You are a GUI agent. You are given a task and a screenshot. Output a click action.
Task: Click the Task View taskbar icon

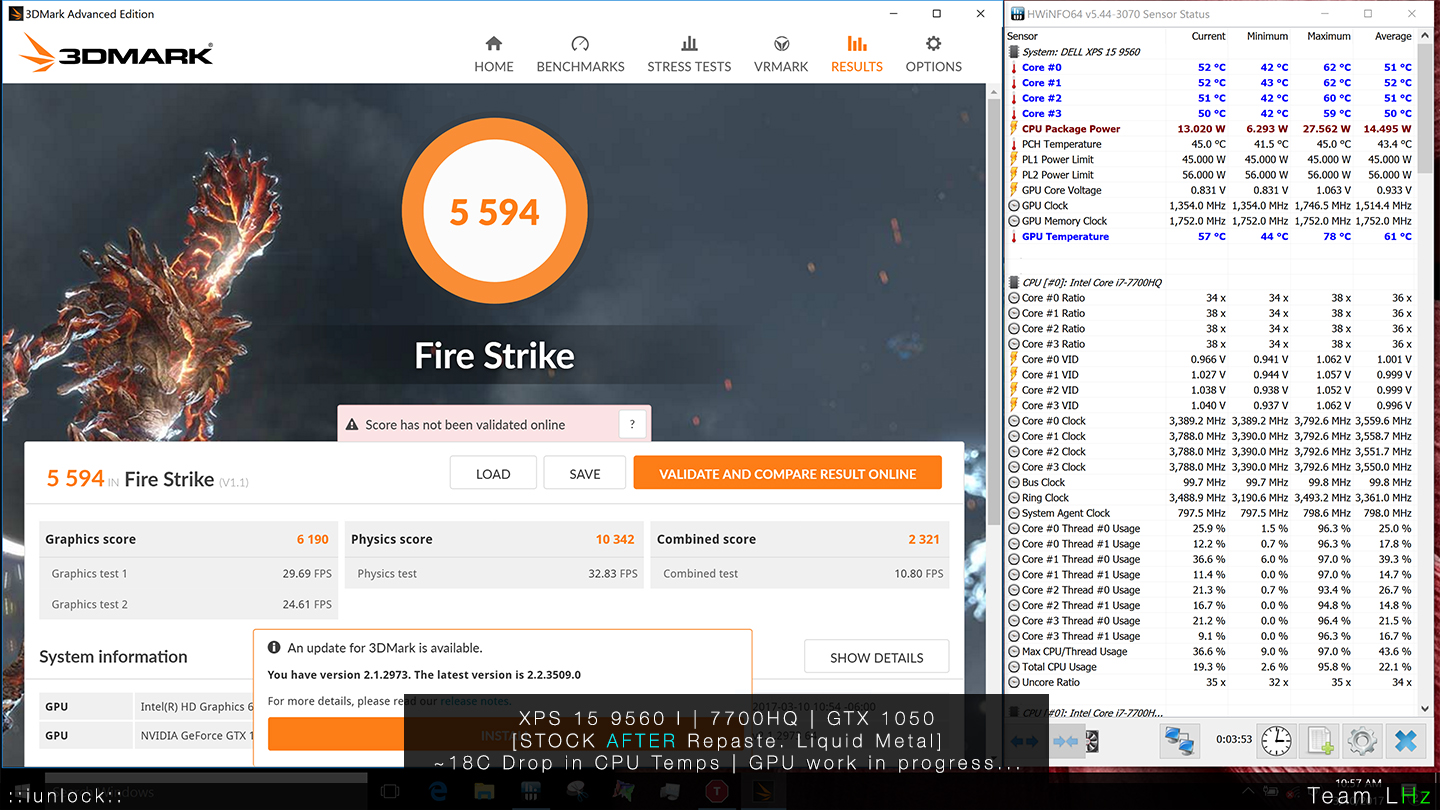(x=390, y=791)
